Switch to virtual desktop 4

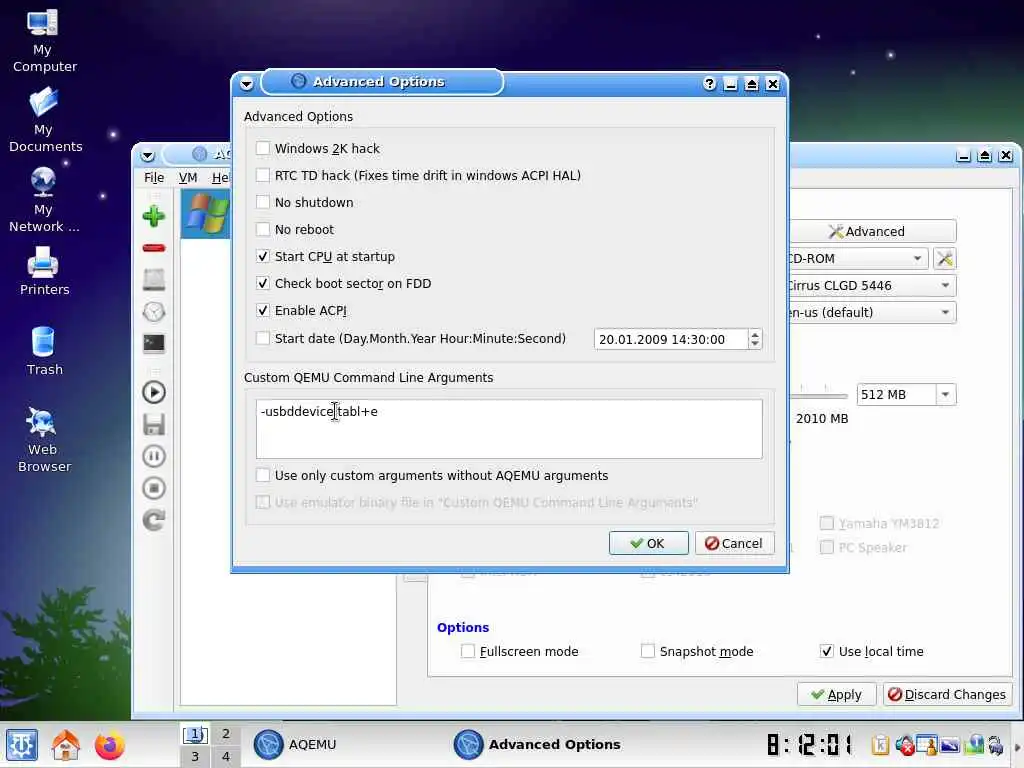(225, 757)
